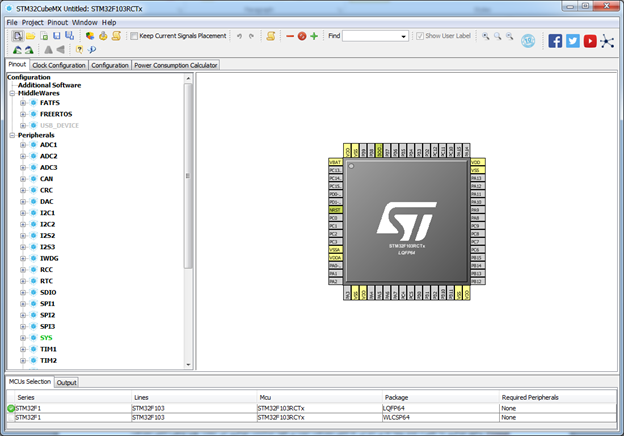Click the red circular reset icon
The height and width of the screenshot is (436, 624).
click(302, 36)
